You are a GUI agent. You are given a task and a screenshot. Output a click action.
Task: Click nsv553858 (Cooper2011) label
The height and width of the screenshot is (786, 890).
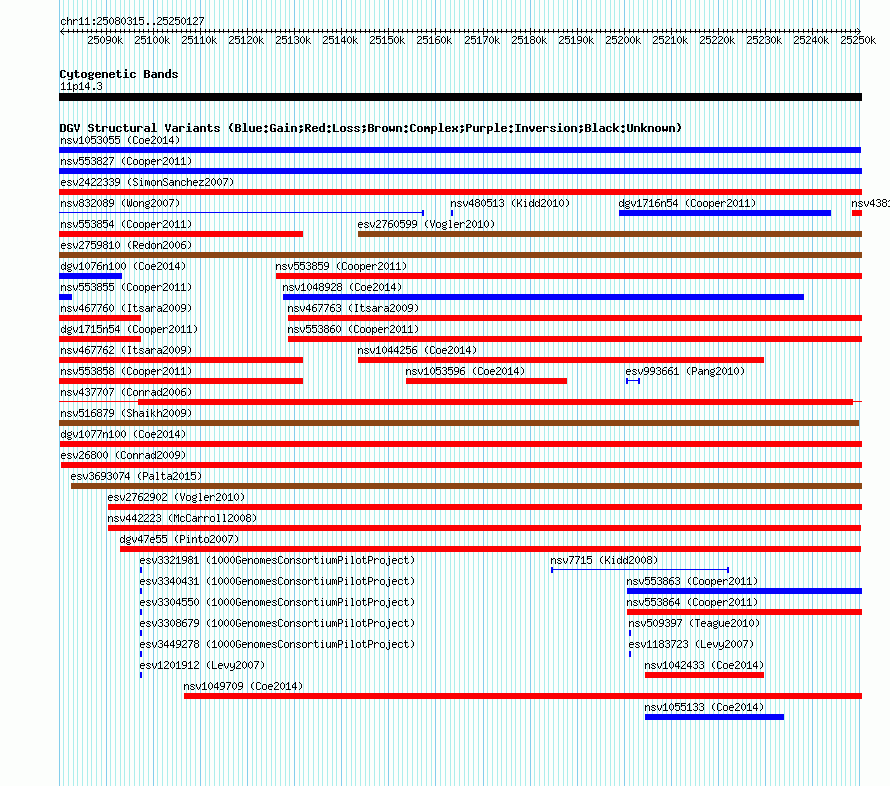pos(126,371)
